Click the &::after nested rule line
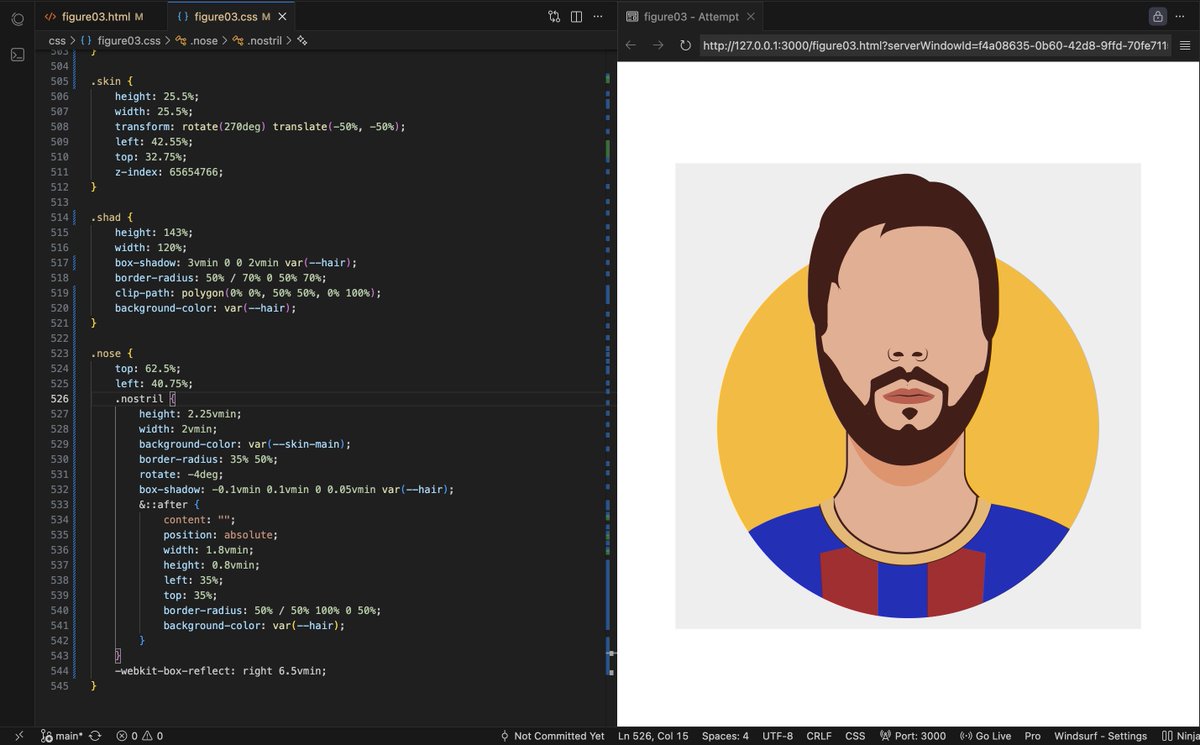The height and width of the screenshot is (745, 1200). (170, 505)
